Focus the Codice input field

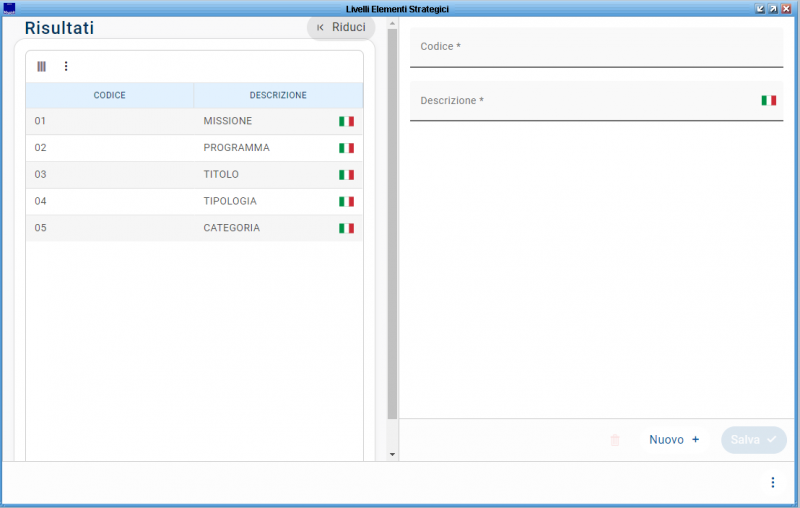coord(595,48)
